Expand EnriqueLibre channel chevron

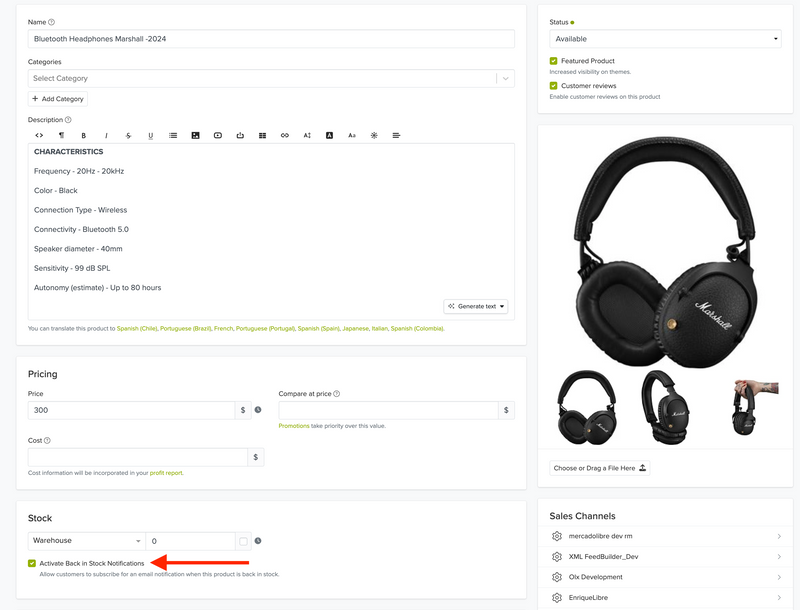pos(779,597)
